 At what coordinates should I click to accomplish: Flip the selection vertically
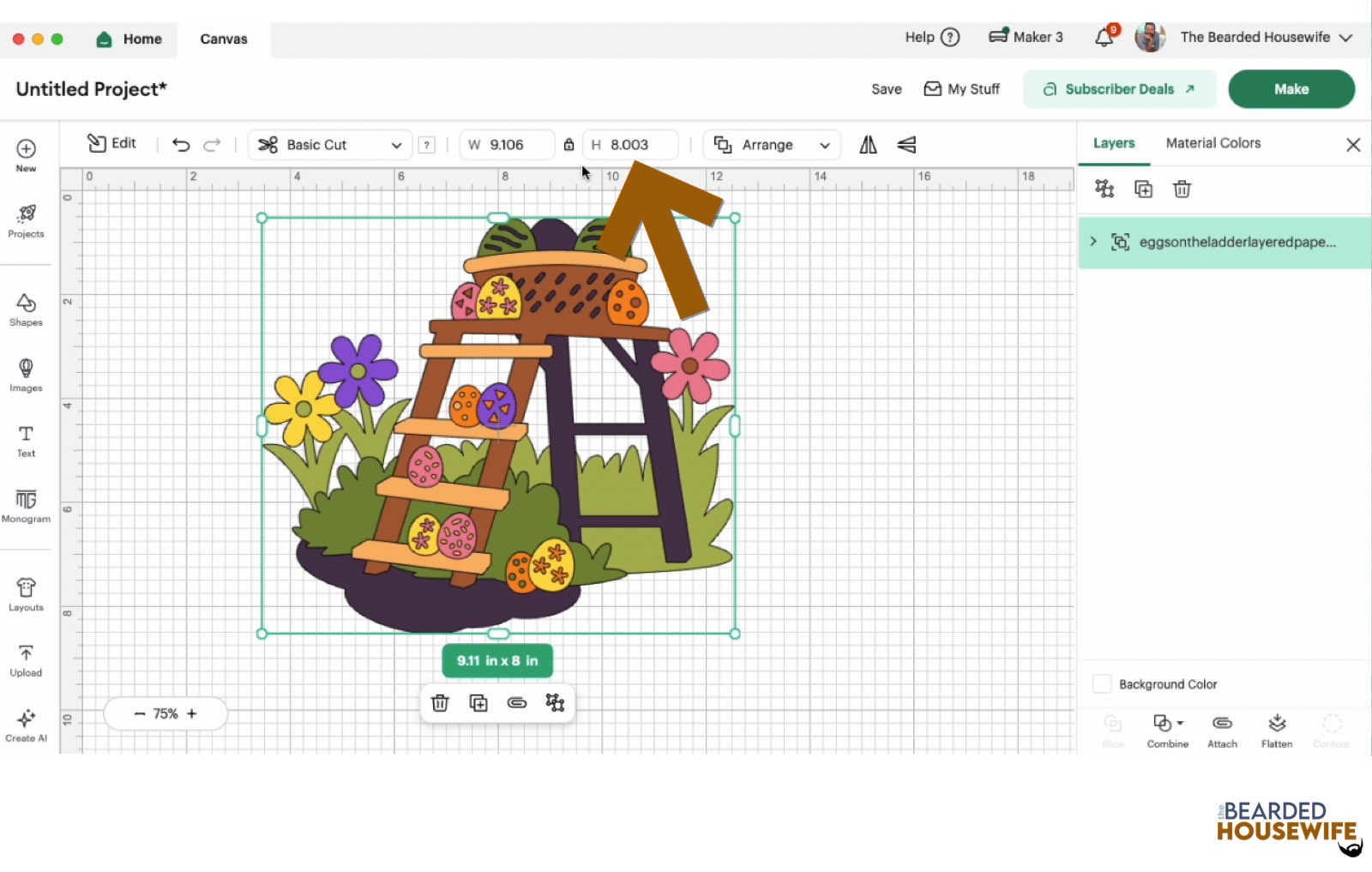(x=906, y=145)
